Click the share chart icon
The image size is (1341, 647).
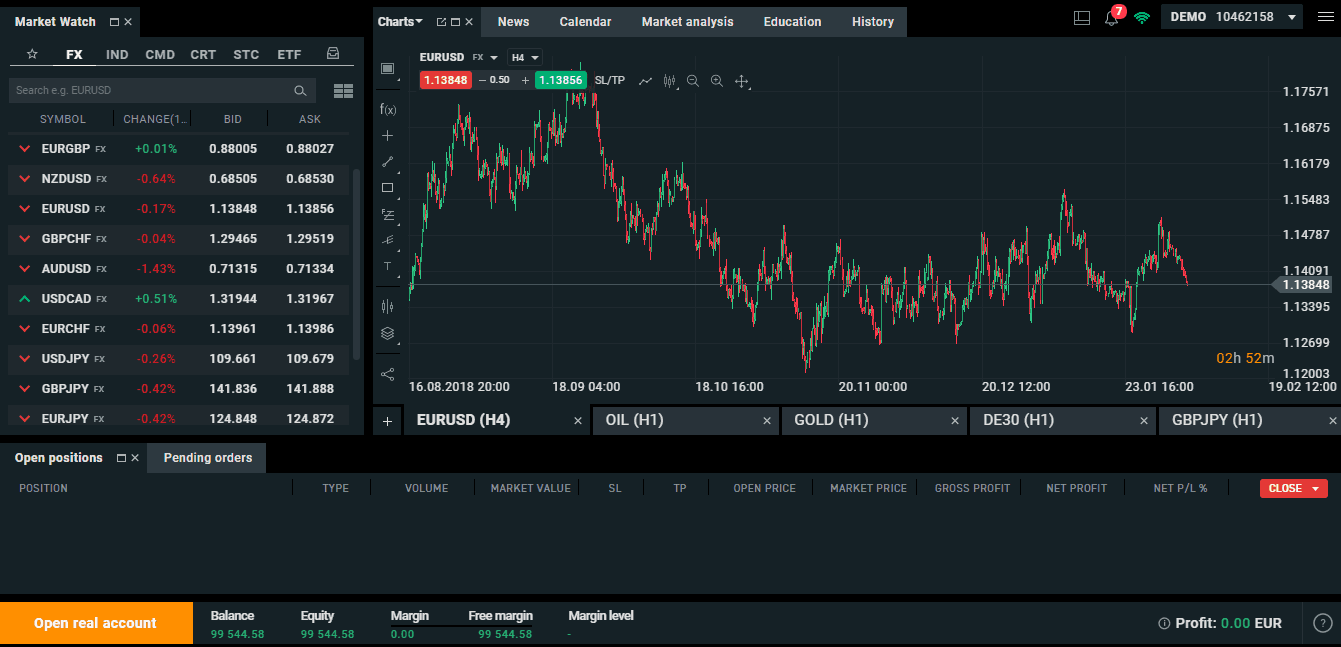coord(388,374)
